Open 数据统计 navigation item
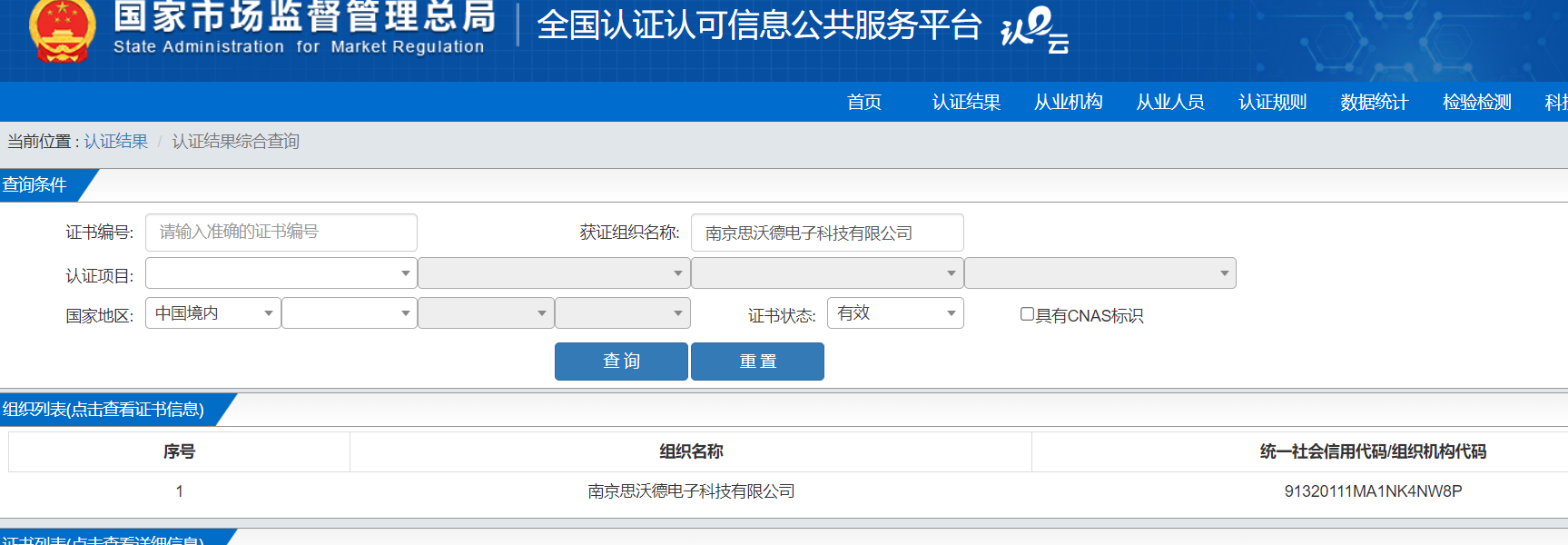This screenshot has height=545, width=1568. click(x=1375, y=102)
